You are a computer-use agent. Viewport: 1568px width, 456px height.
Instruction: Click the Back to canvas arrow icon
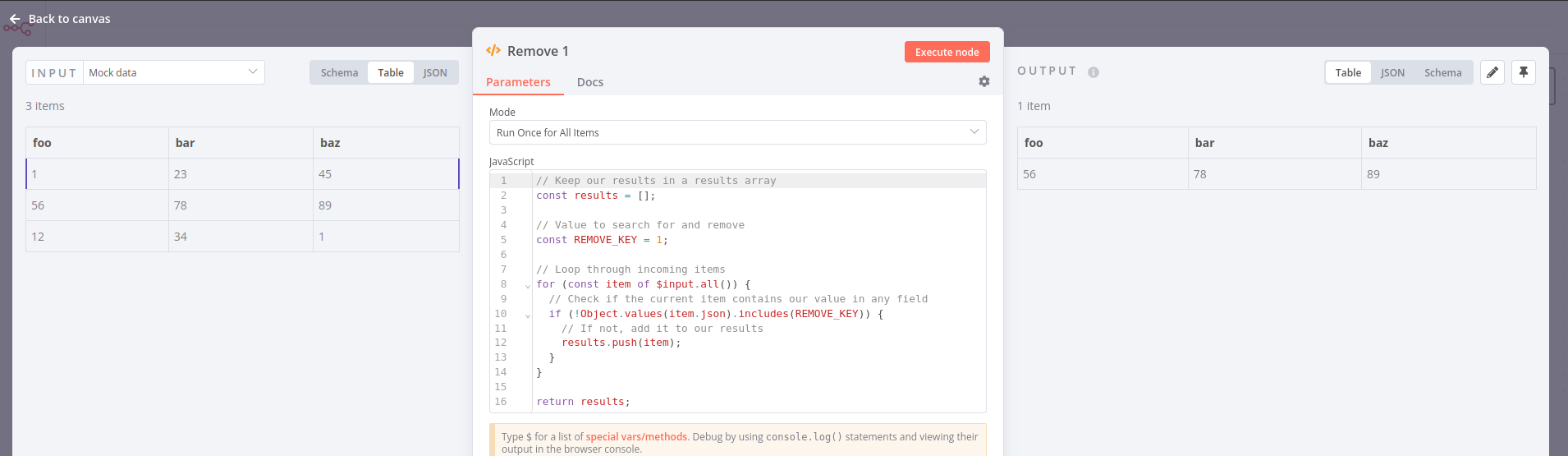[x=15, y=19]
